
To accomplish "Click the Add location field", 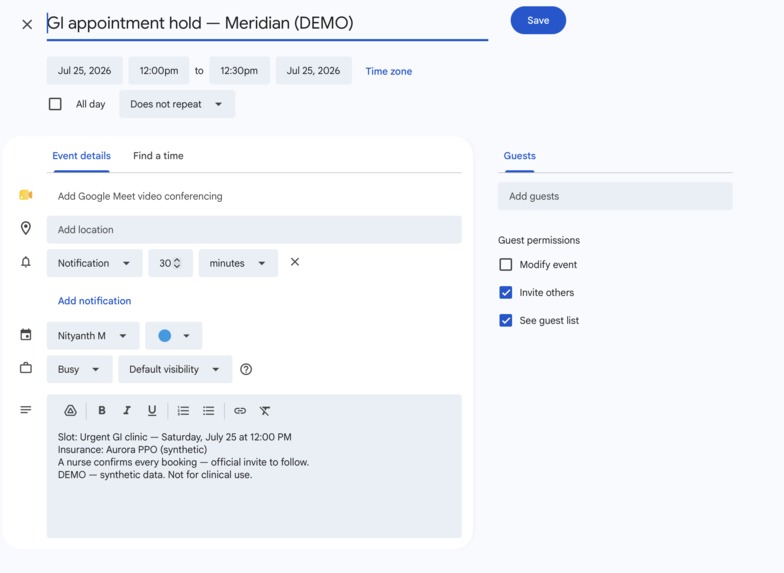I will point(254,230).
